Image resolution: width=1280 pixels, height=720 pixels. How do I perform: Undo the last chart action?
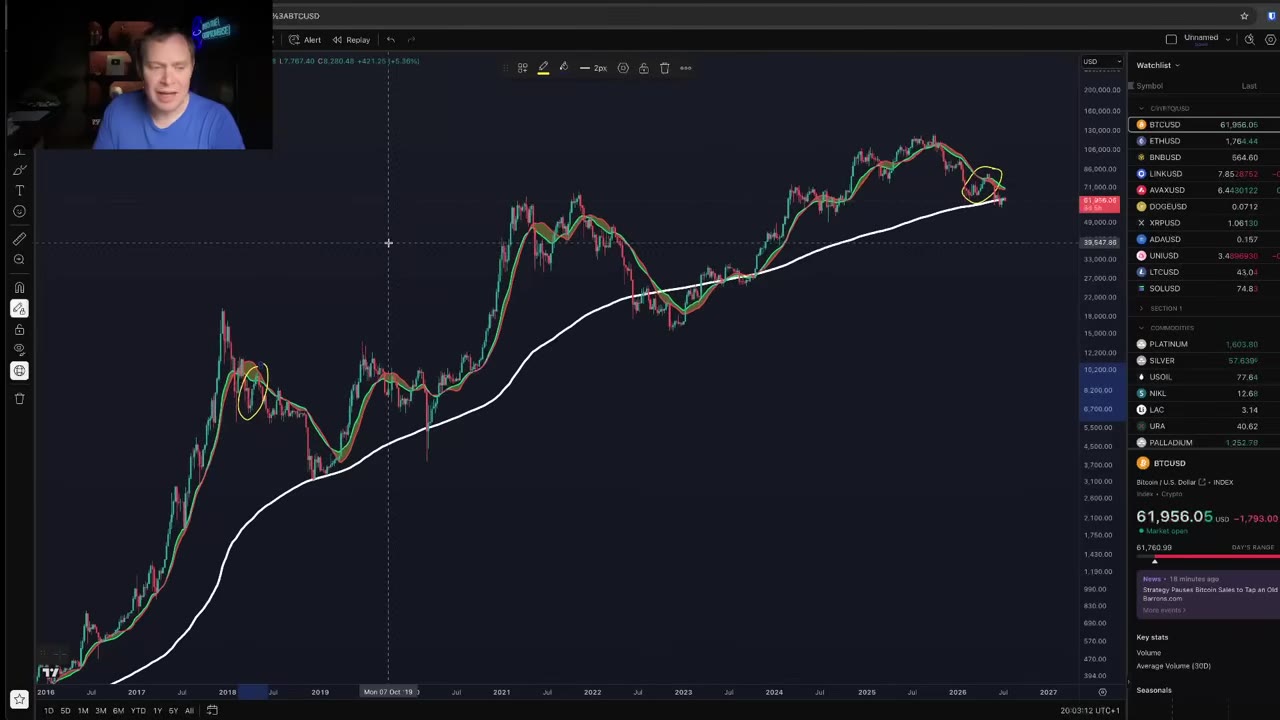391,40
